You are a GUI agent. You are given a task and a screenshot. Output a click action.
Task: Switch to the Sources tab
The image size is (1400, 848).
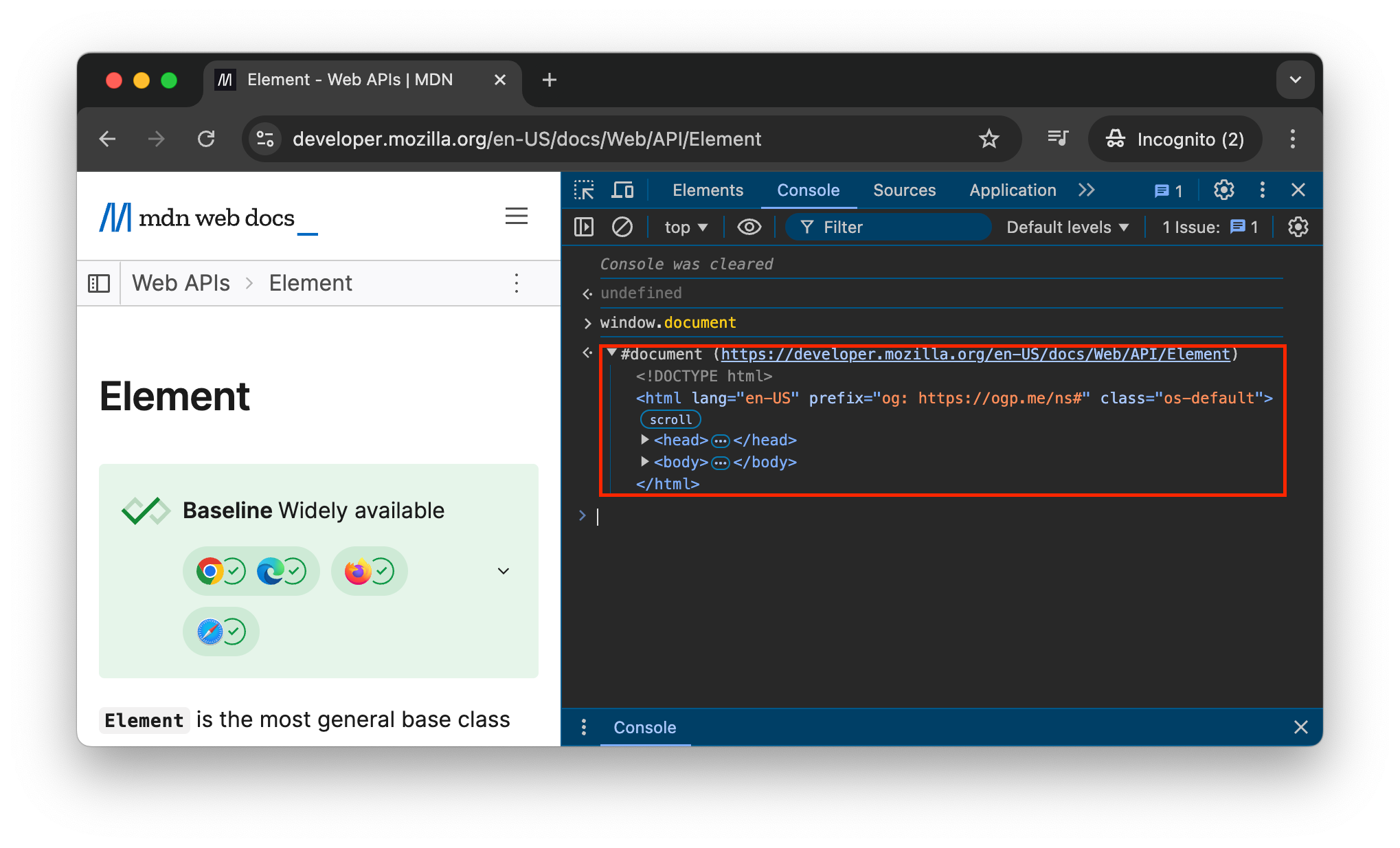click(x=904, y=190)
